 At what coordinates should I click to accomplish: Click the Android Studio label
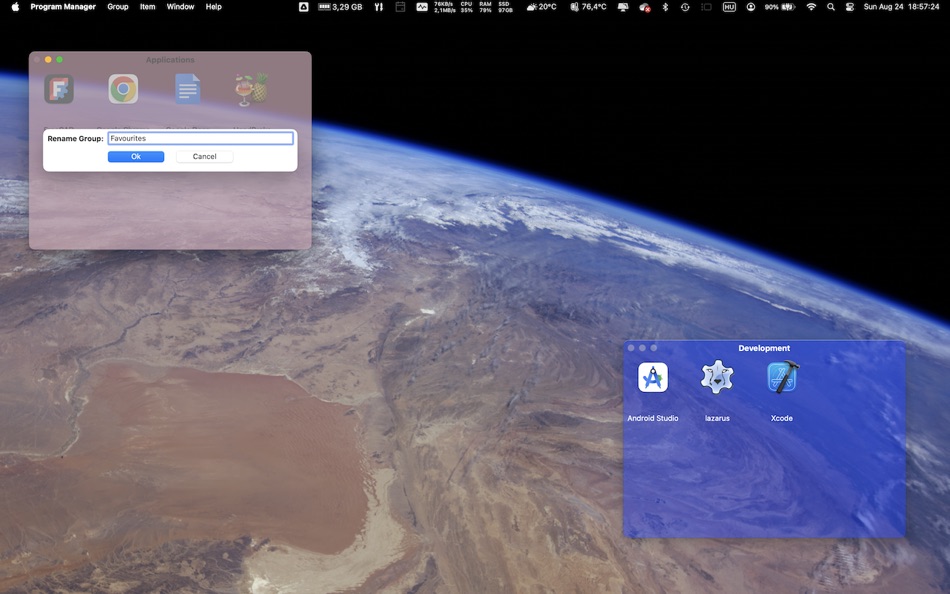point(653,418)
